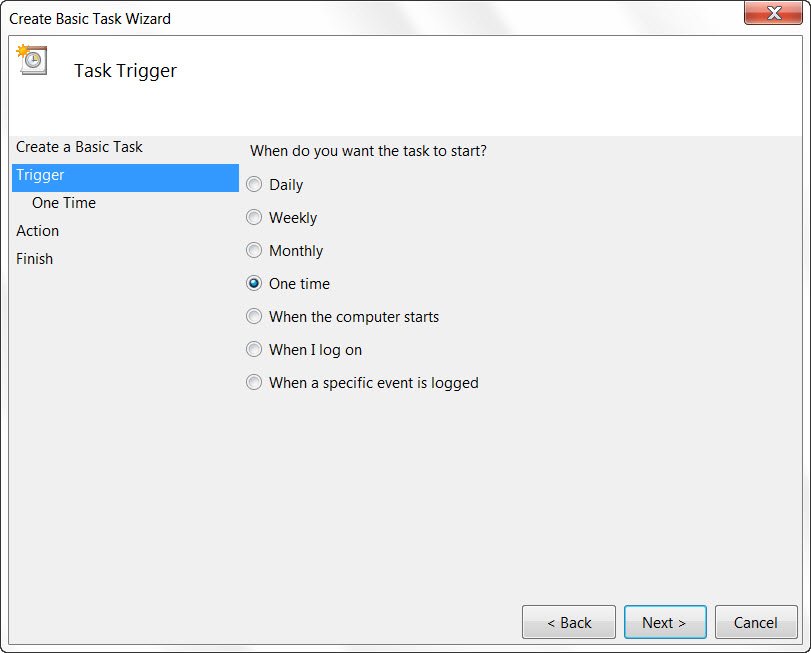Jump to the Finish step

click(35, 259)
